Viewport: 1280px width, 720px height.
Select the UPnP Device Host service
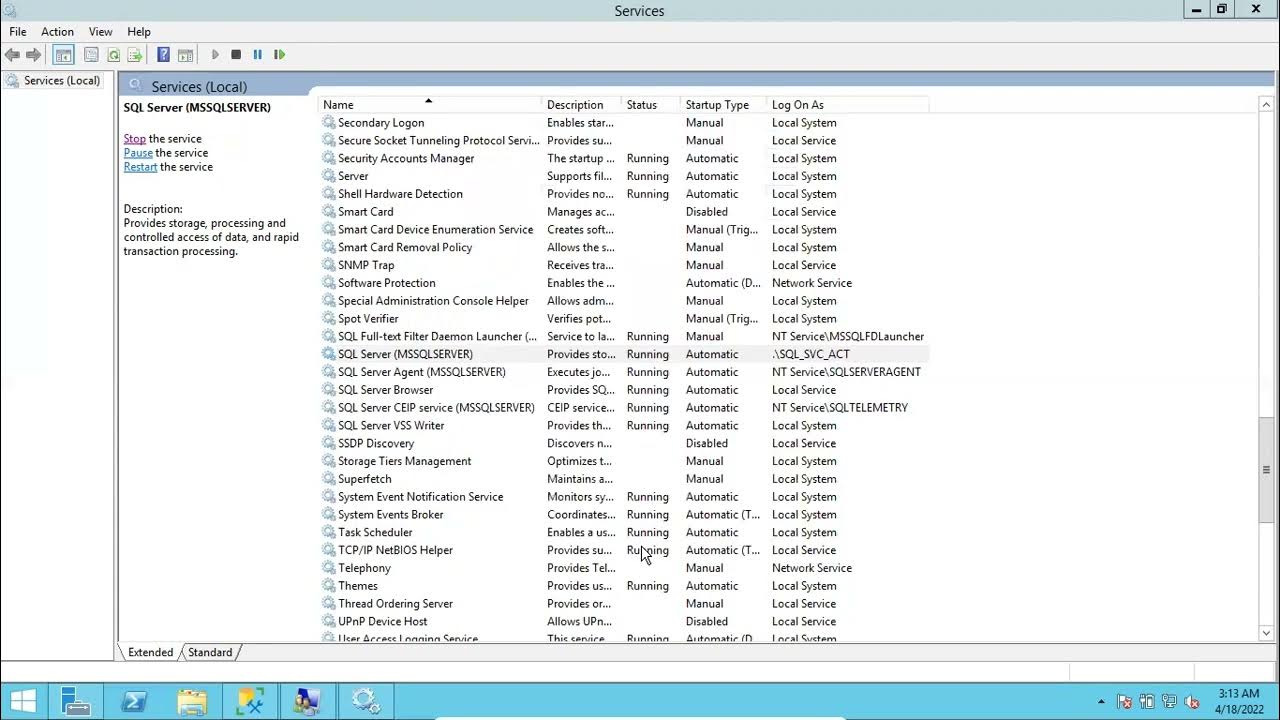(x=624, y=621)
